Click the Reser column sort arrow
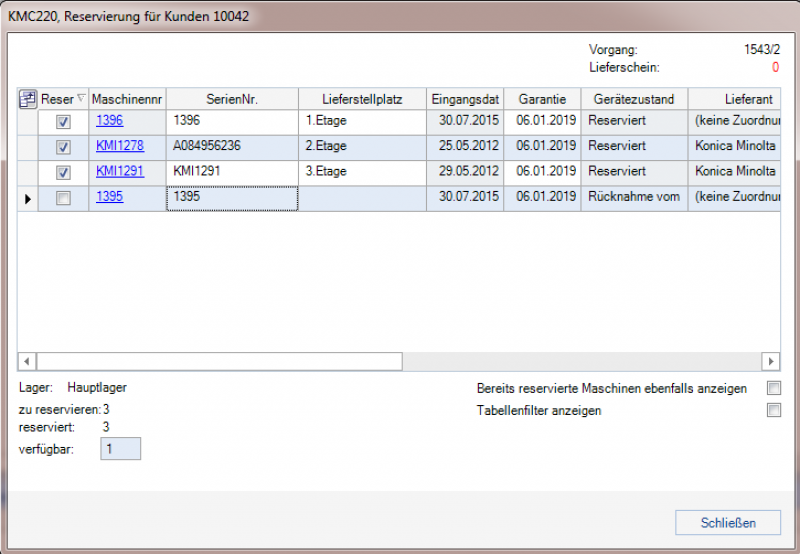 pos(81,99)
